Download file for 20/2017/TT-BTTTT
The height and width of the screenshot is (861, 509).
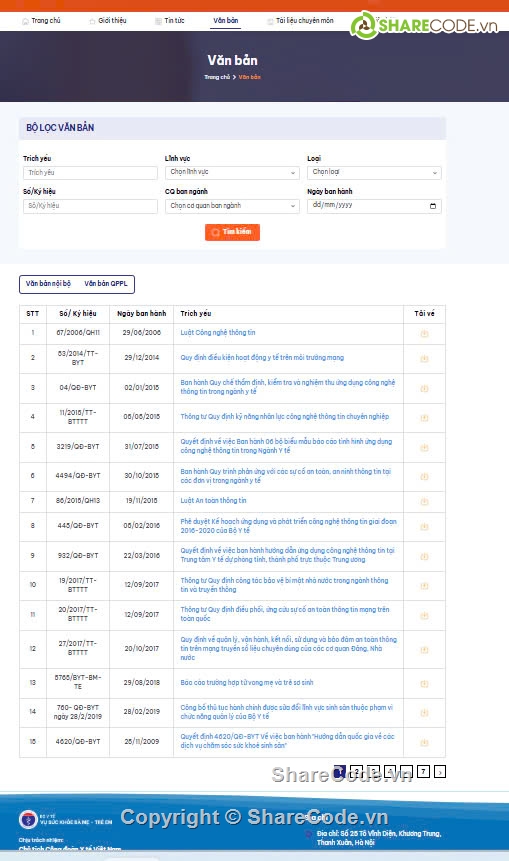coord(424,616)
